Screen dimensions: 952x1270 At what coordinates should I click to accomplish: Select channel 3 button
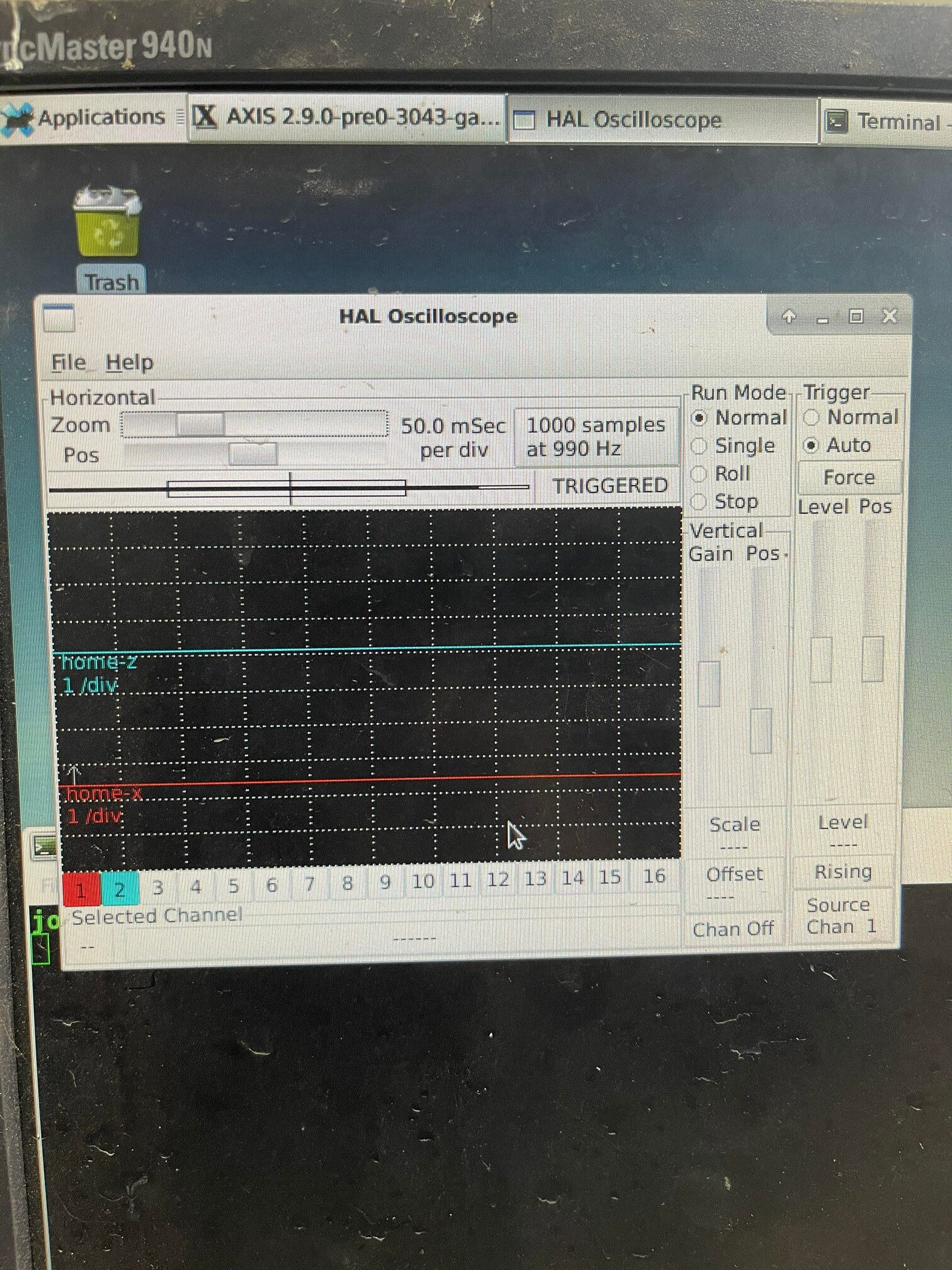tap(157, 888)
